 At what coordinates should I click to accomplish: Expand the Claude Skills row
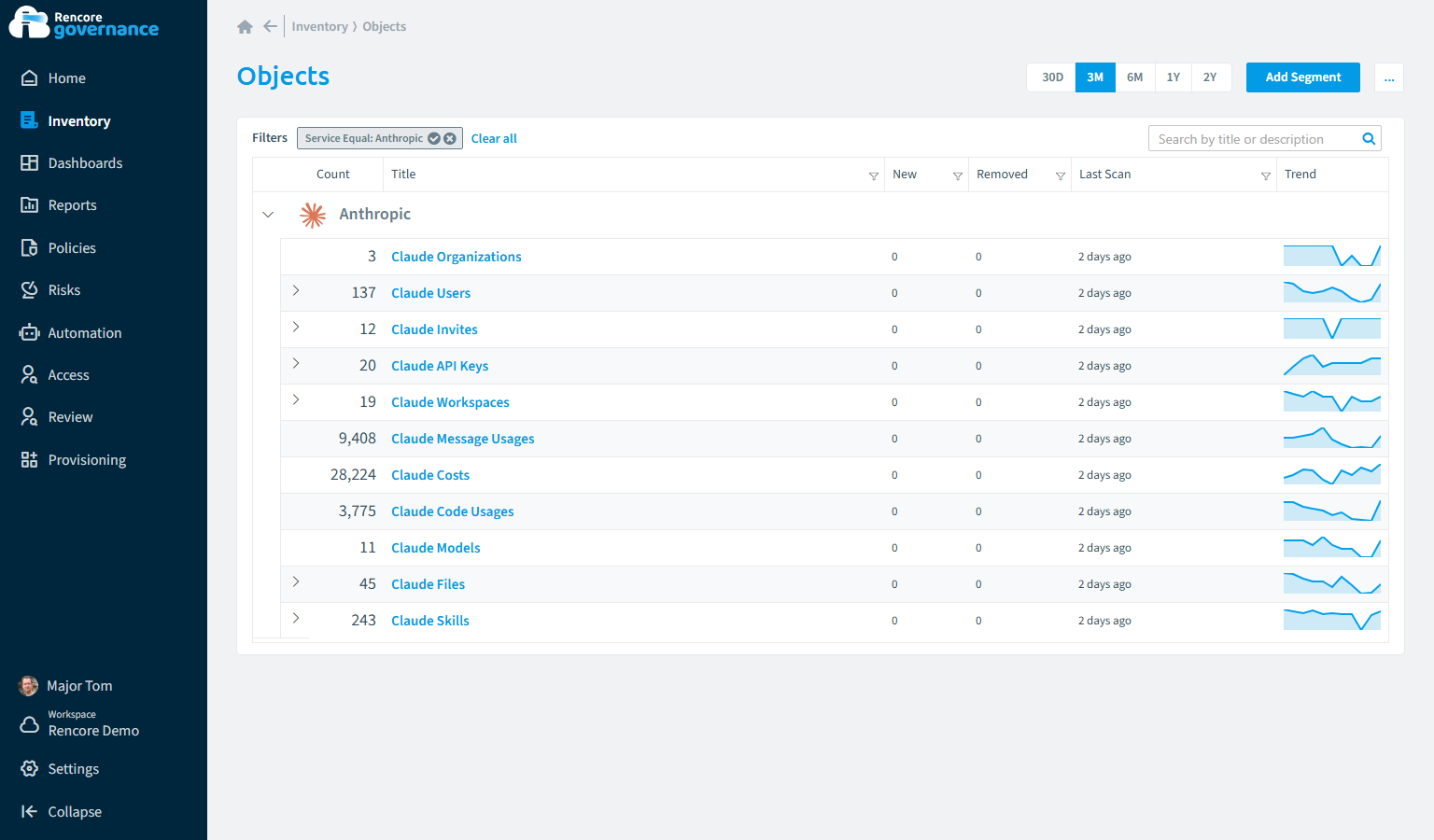click(296, 619)
